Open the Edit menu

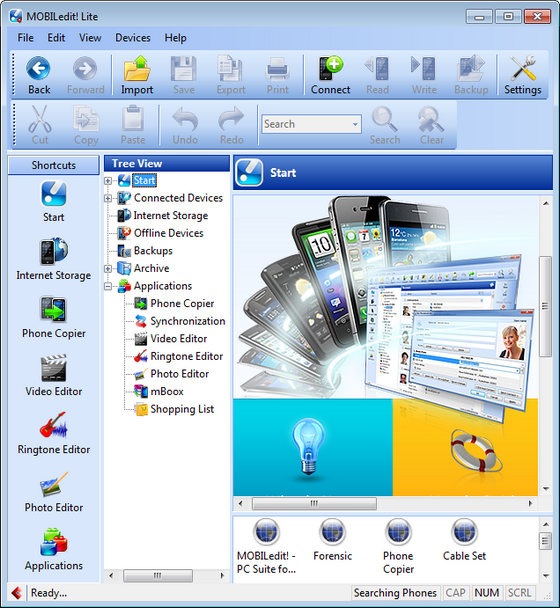coord(56,38)
